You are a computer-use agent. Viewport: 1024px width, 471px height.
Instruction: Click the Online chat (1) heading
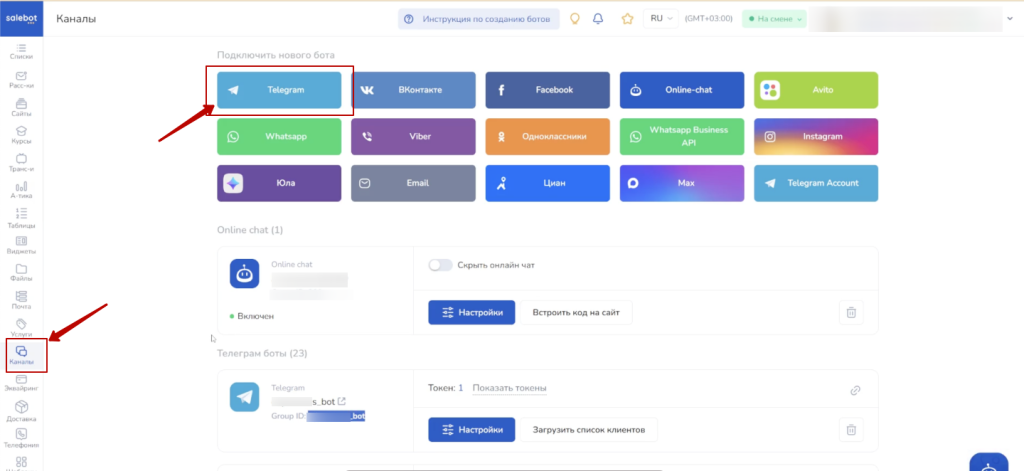click(x=249, y=230)
